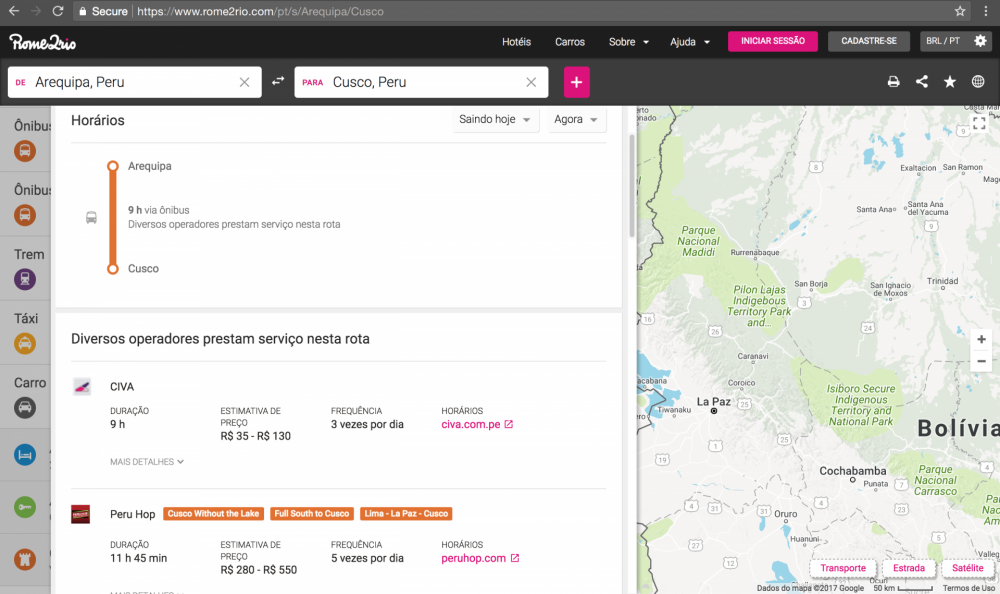Click the globe icon in toolbar
Screen dimensions: 1000x594
[978, 82]
